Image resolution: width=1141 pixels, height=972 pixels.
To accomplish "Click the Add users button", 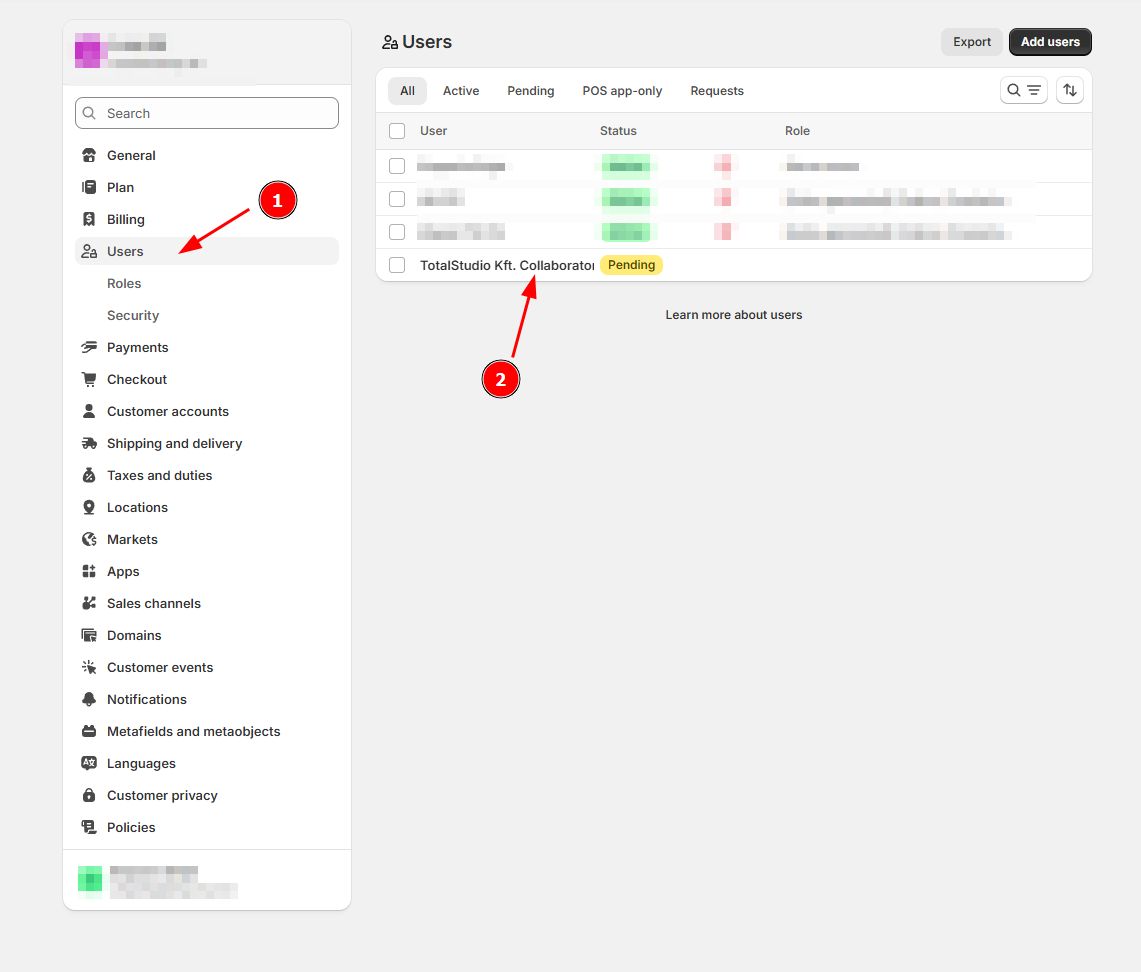I will click(x=1049, y=42).
